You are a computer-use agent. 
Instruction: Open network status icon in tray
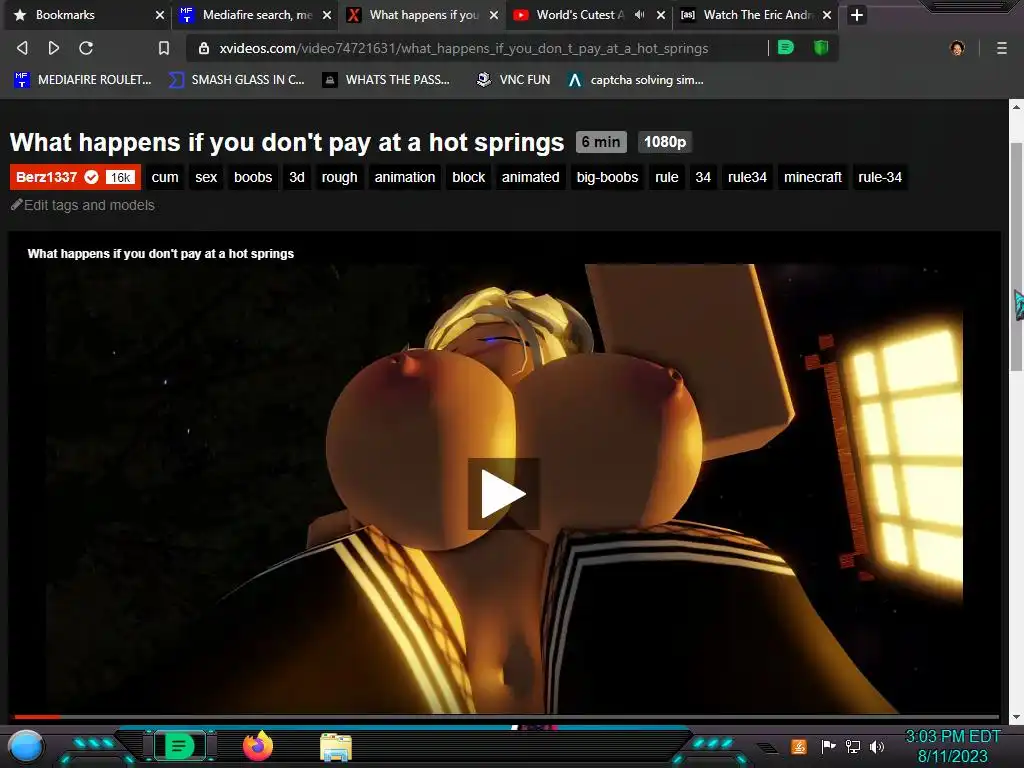tap(852, 746)
